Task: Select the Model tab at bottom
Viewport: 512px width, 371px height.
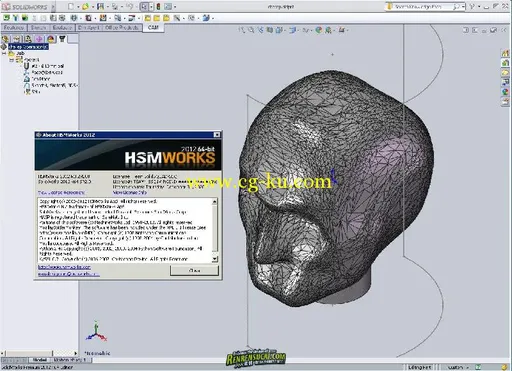Action: tap(40, 360)
